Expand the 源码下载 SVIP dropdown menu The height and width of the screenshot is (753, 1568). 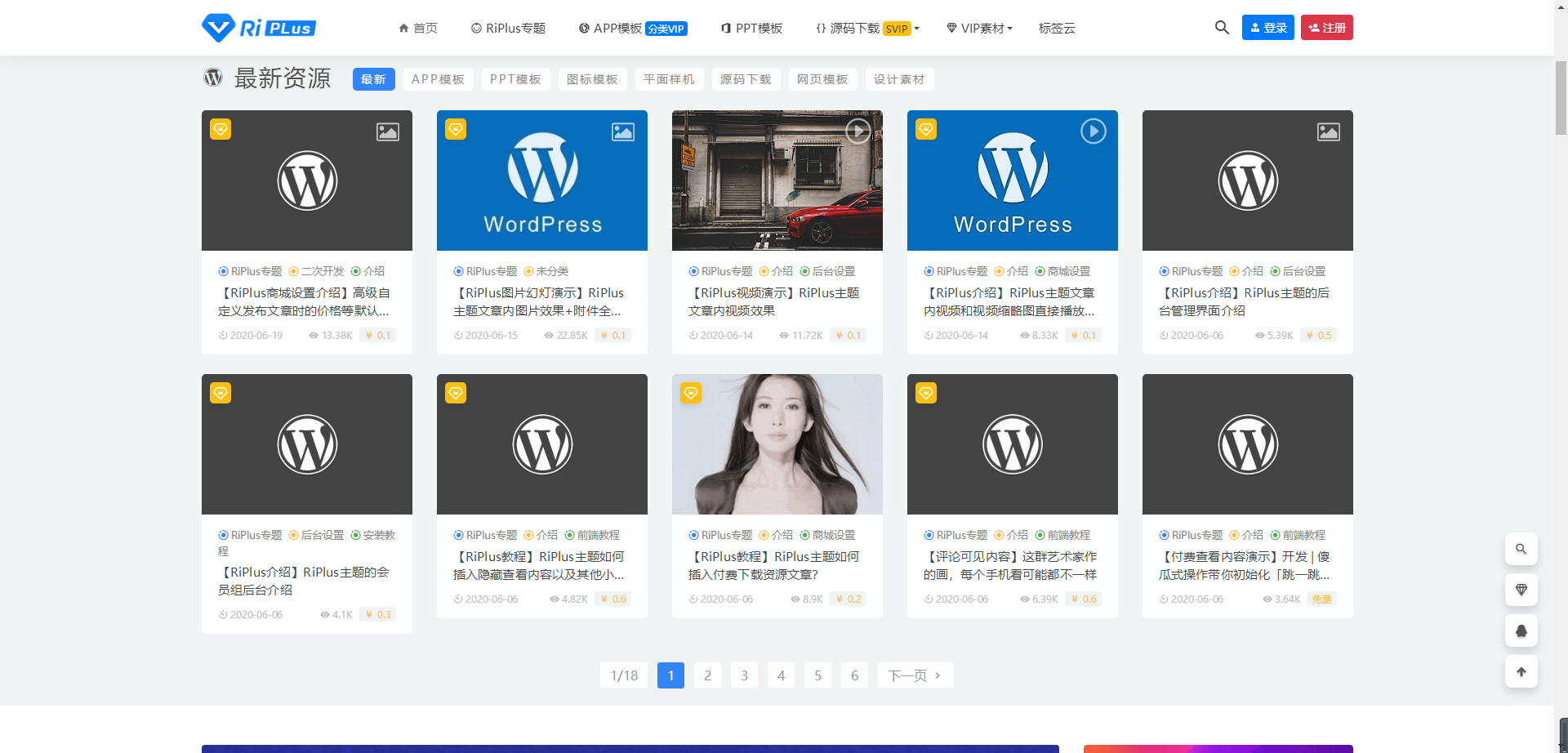point(867,29)
